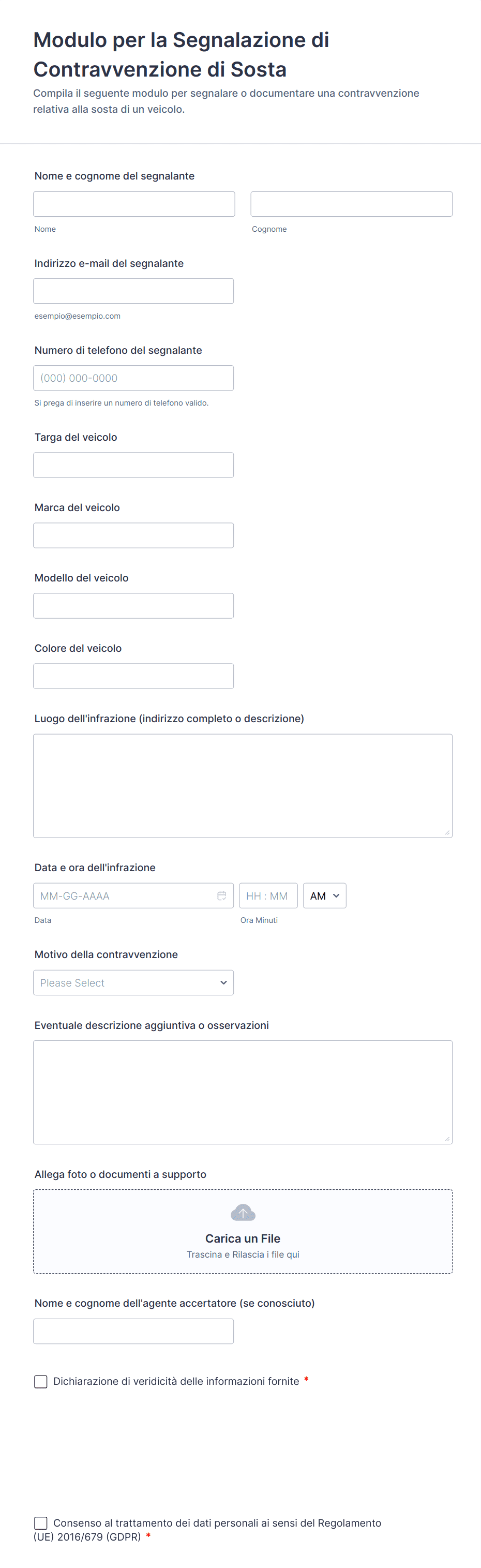Viewport: 481px width, 1568px height.
Task: Click the cloud upload icon
Action: (x=243, y=1213)
